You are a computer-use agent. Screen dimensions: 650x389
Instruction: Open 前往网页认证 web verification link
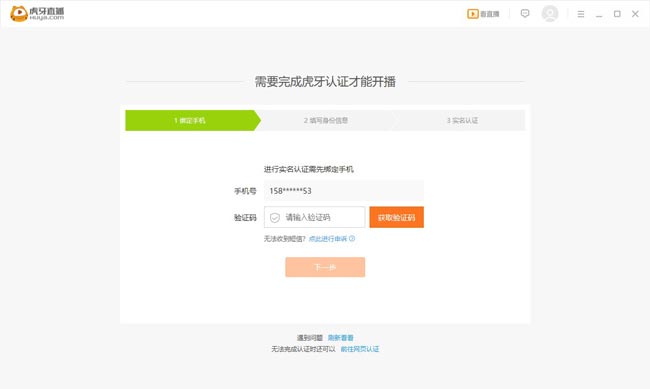click(360, 349)
